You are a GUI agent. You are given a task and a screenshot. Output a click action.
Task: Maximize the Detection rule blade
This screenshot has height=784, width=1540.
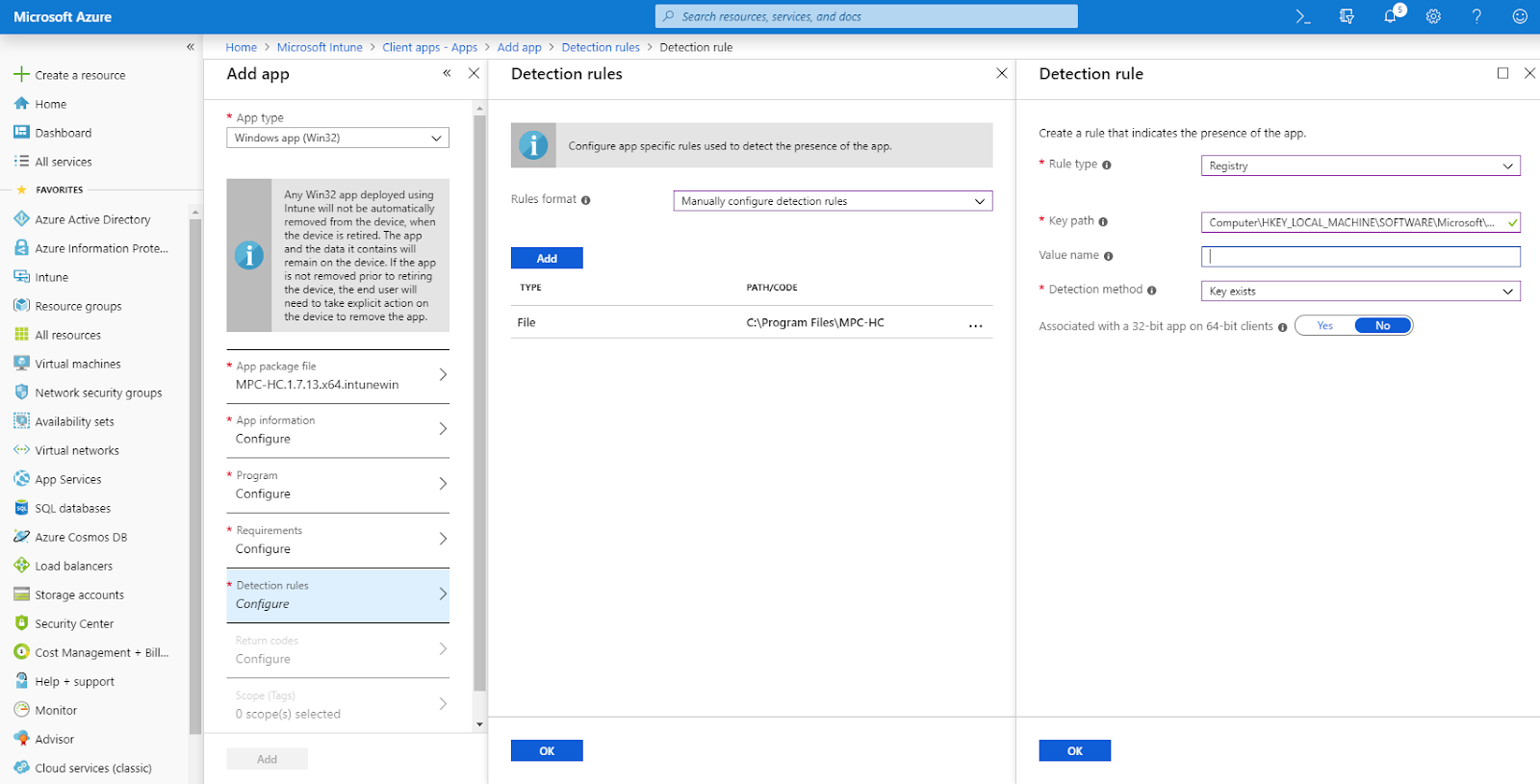tap(1502, 73)
